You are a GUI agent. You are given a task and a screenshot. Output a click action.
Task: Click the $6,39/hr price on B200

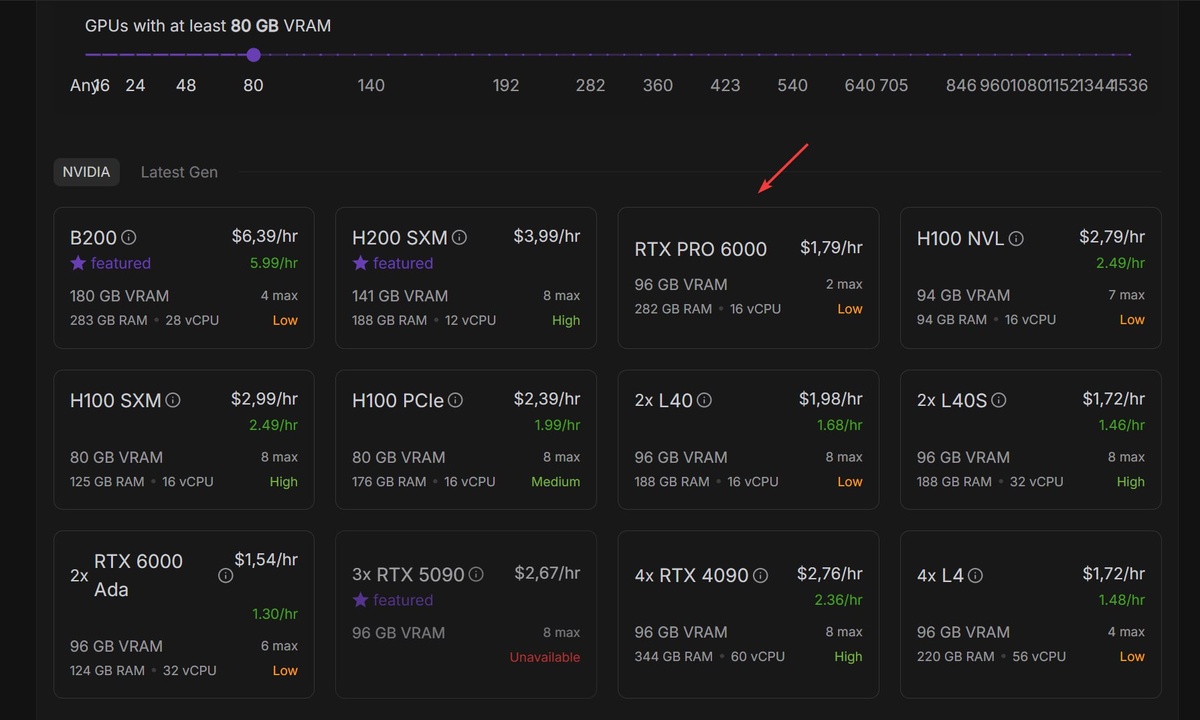pyautogui.click(x=265, y=236)
